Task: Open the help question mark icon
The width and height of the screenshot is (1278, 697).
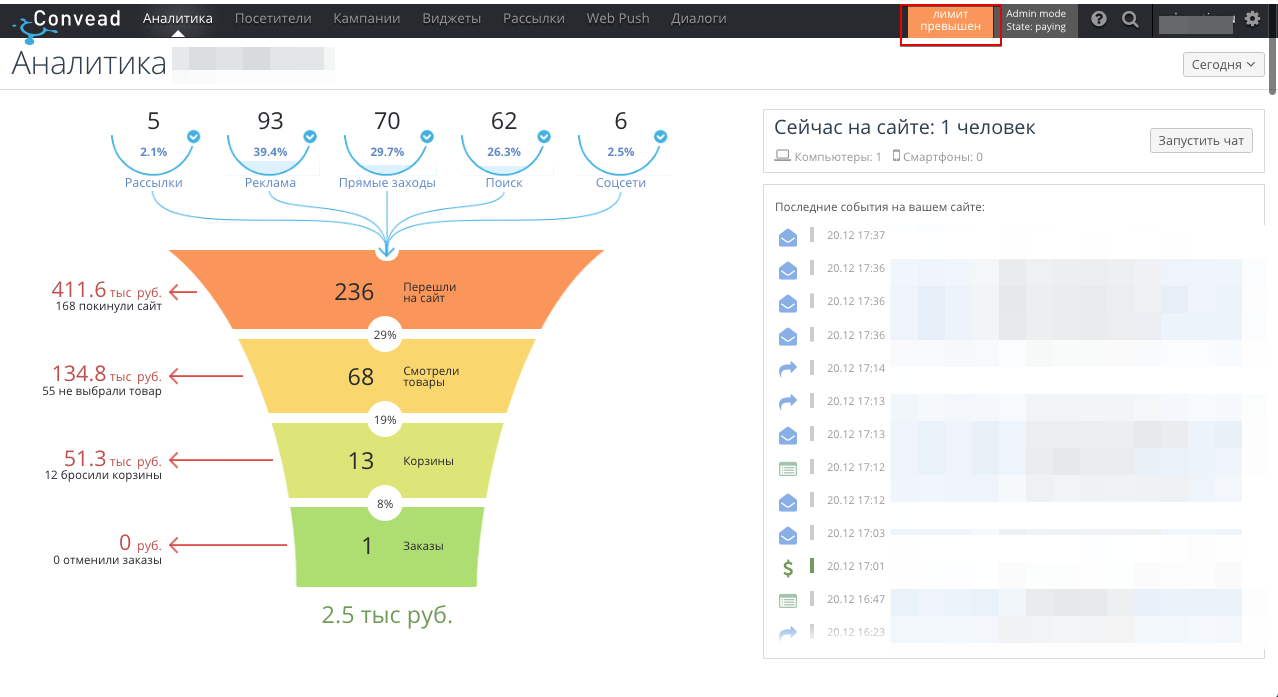Action: tap(1099, 19)
